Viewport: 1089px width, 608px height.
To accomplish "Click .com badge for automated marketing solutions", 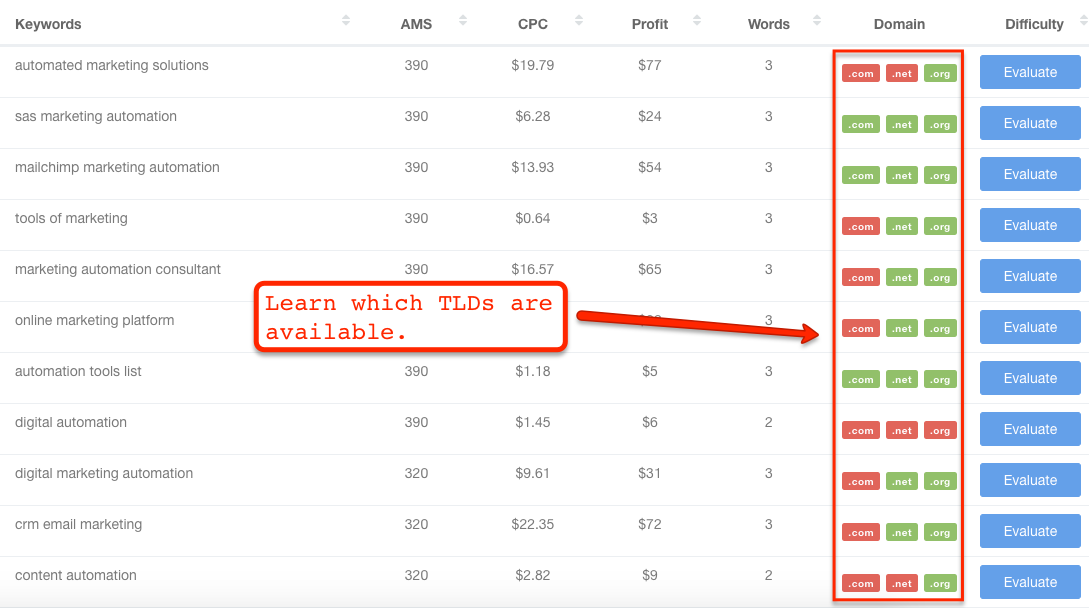I will tap(861, 74).
